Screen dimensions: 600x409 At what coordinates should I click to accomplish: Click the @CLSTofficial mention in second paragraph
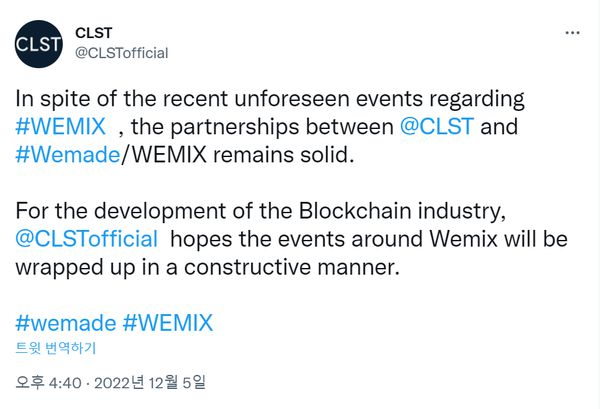87,239
